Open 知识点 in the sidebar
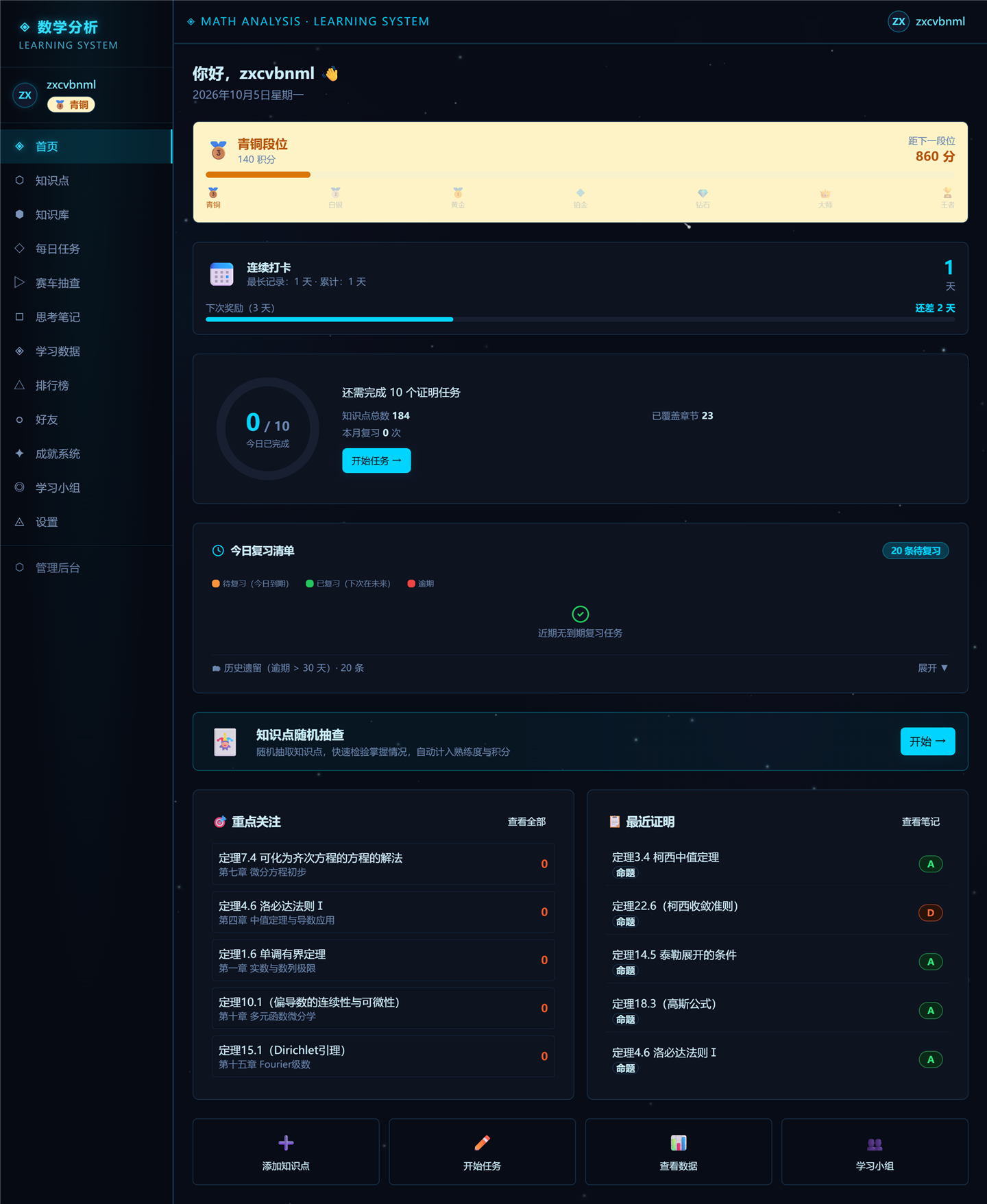The height and width of the screenshot is (1204, 987). (x=86, y=180)
